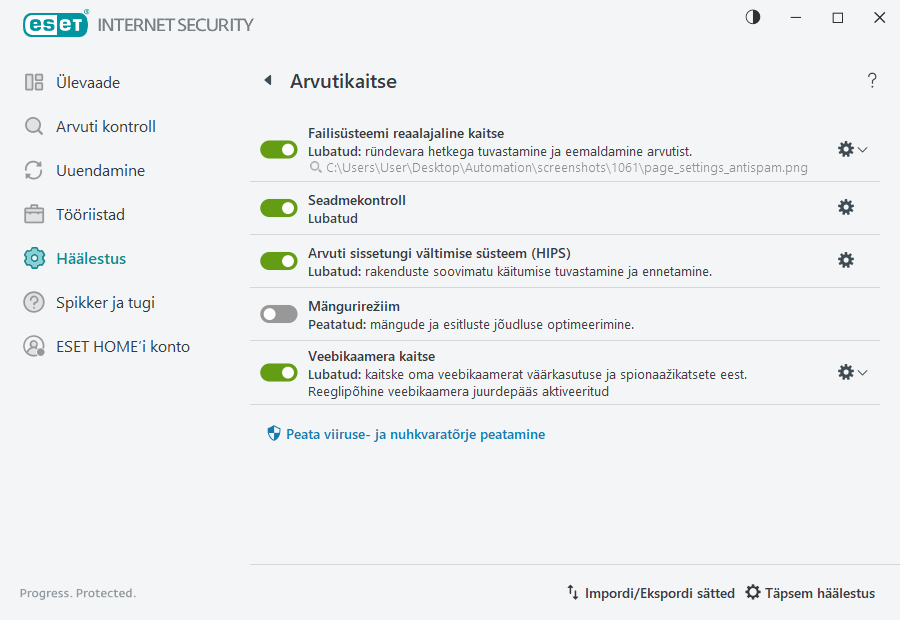Select the Ülevaade sidebar icon

tap(35, 82)
